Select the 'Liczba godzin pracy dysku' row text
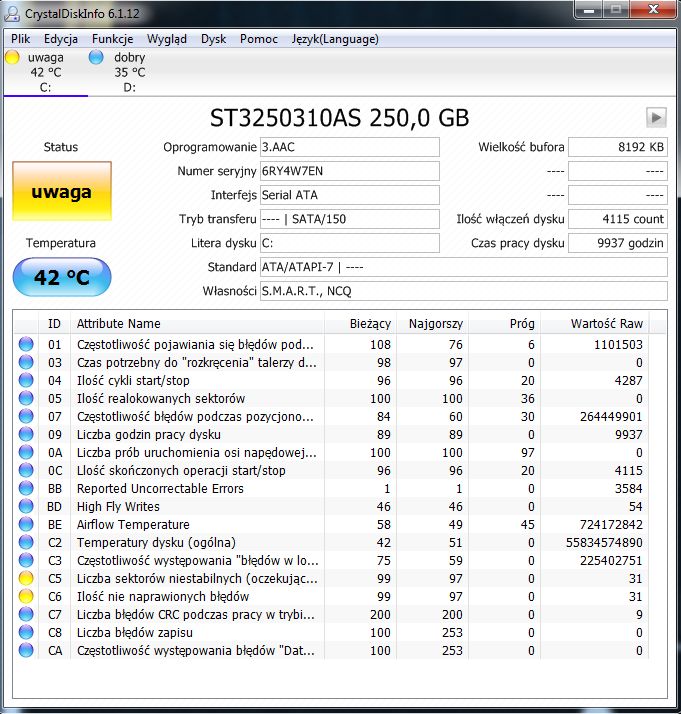 click(148, 434)
